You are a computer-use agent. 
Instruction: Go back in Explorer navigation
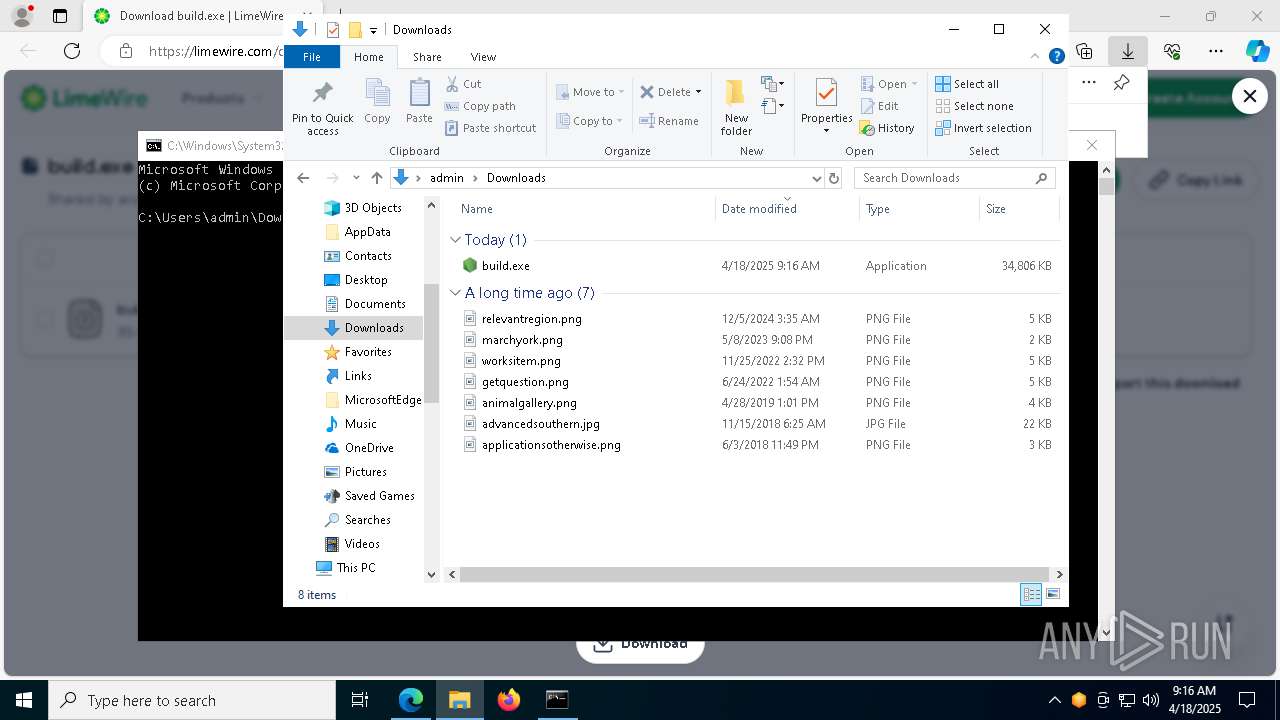click(x=304, y=178)
